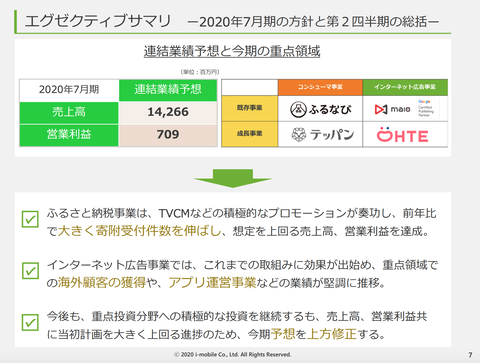
Task: Click the checkmark beside ふるさと納税事業 paragraph
Action: [30, 219]
